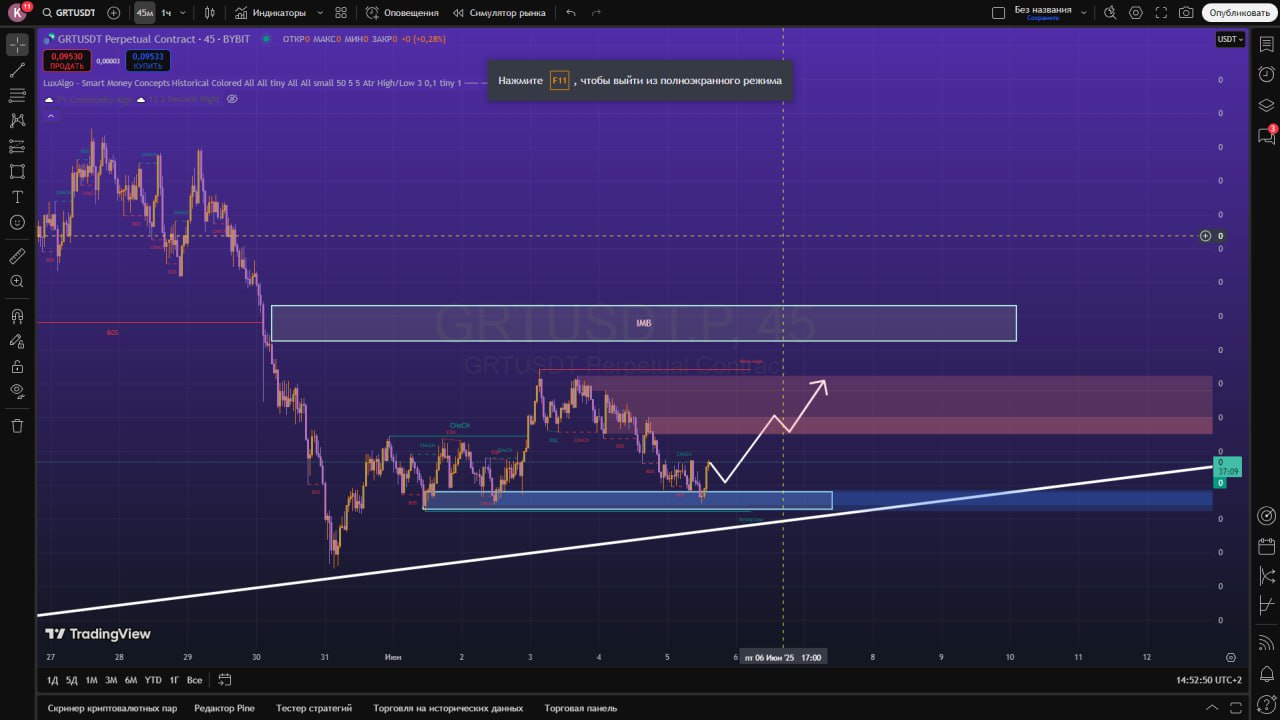
Task: Open the time axis settings gear
Action: coord(1230,657)
